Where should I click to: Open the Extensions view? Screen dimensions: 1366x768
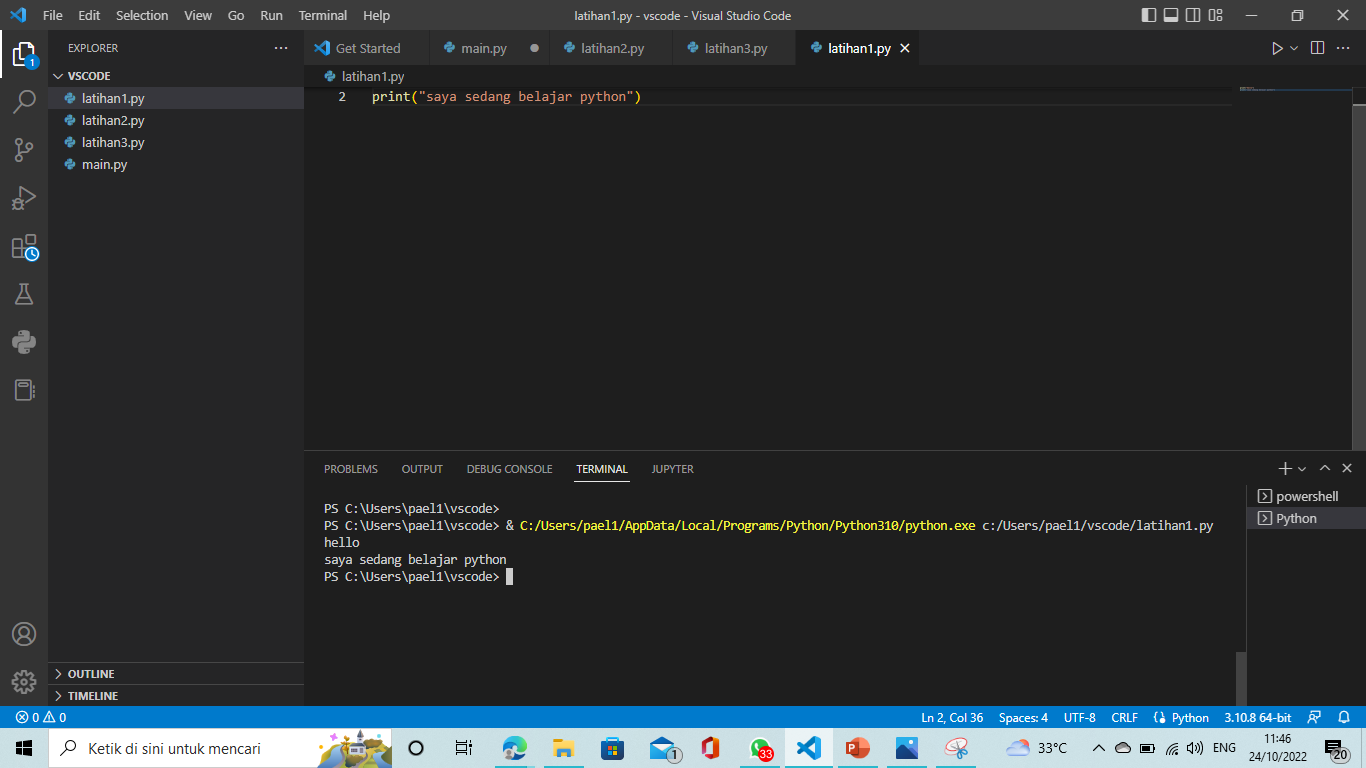coord(24,246)
